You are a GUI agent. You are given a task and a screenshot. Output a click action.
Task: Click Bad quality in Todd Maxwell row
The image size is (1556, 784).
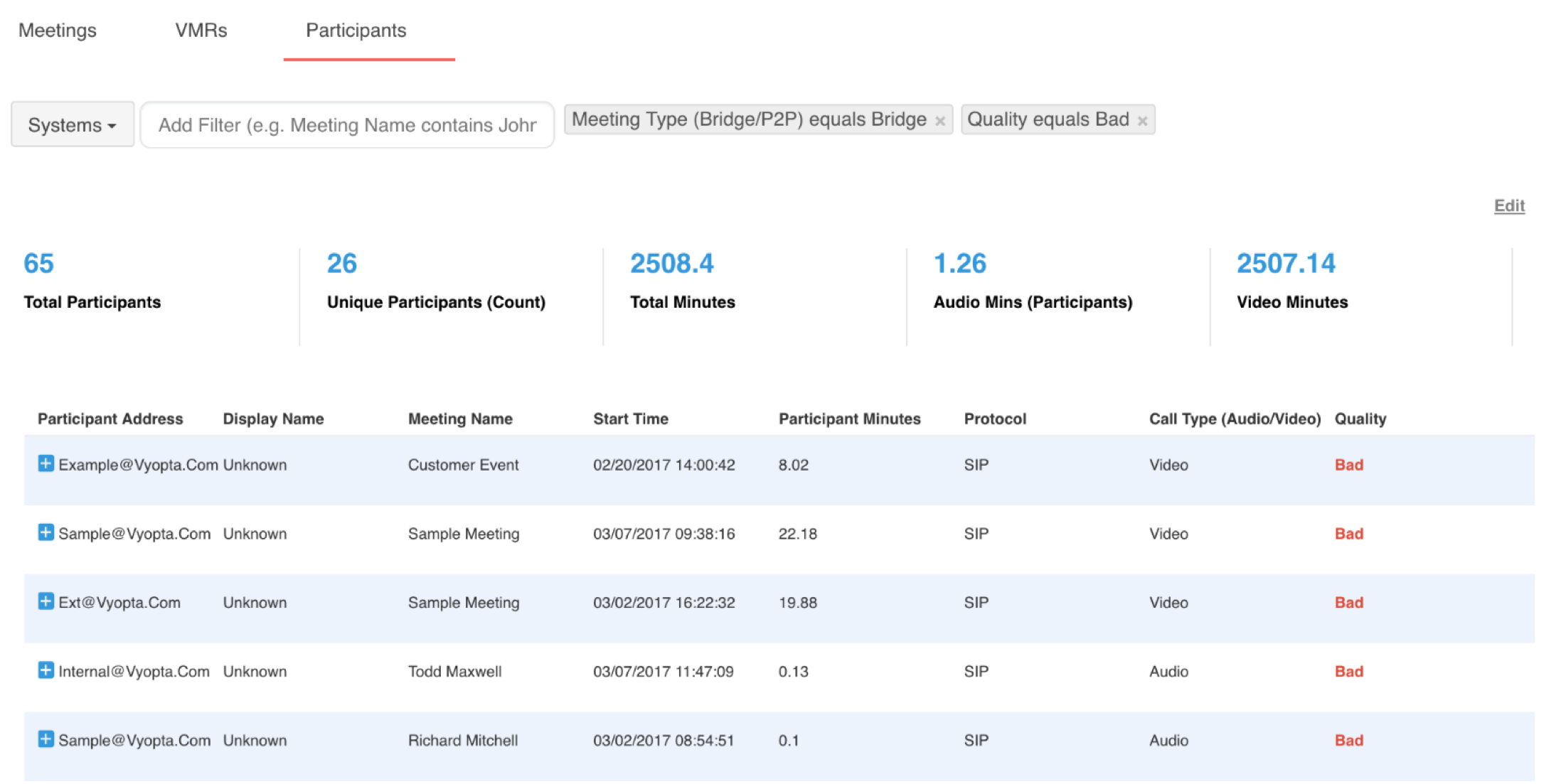[x=1348, y=672]
